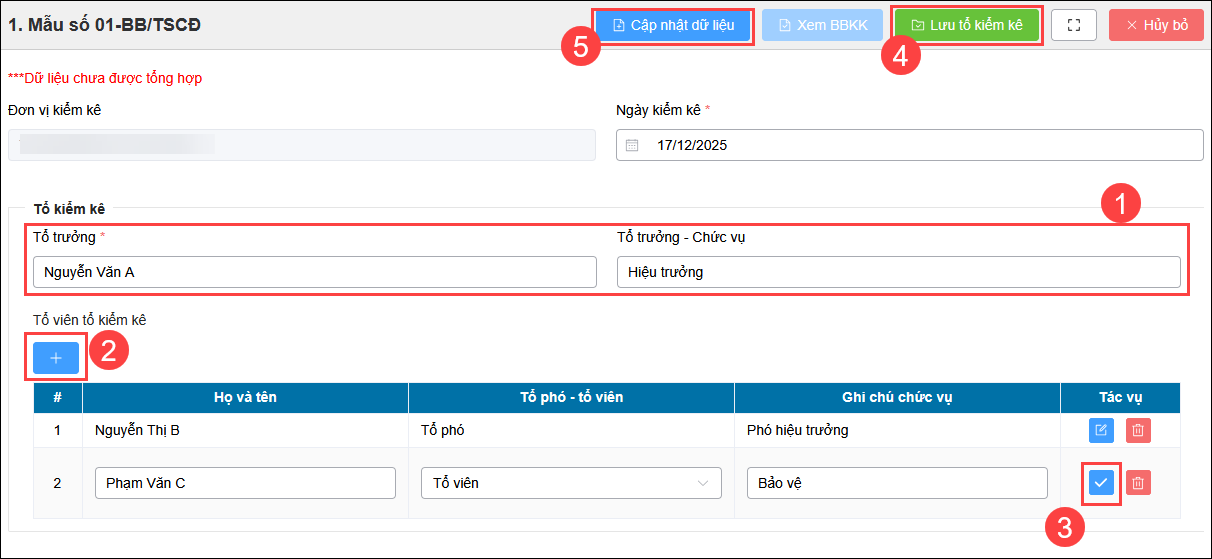This screenshot has height=559, width=1212.
Task: Click edit icon for Nguyễn Thị B row
Action: tap(1100, 430)
